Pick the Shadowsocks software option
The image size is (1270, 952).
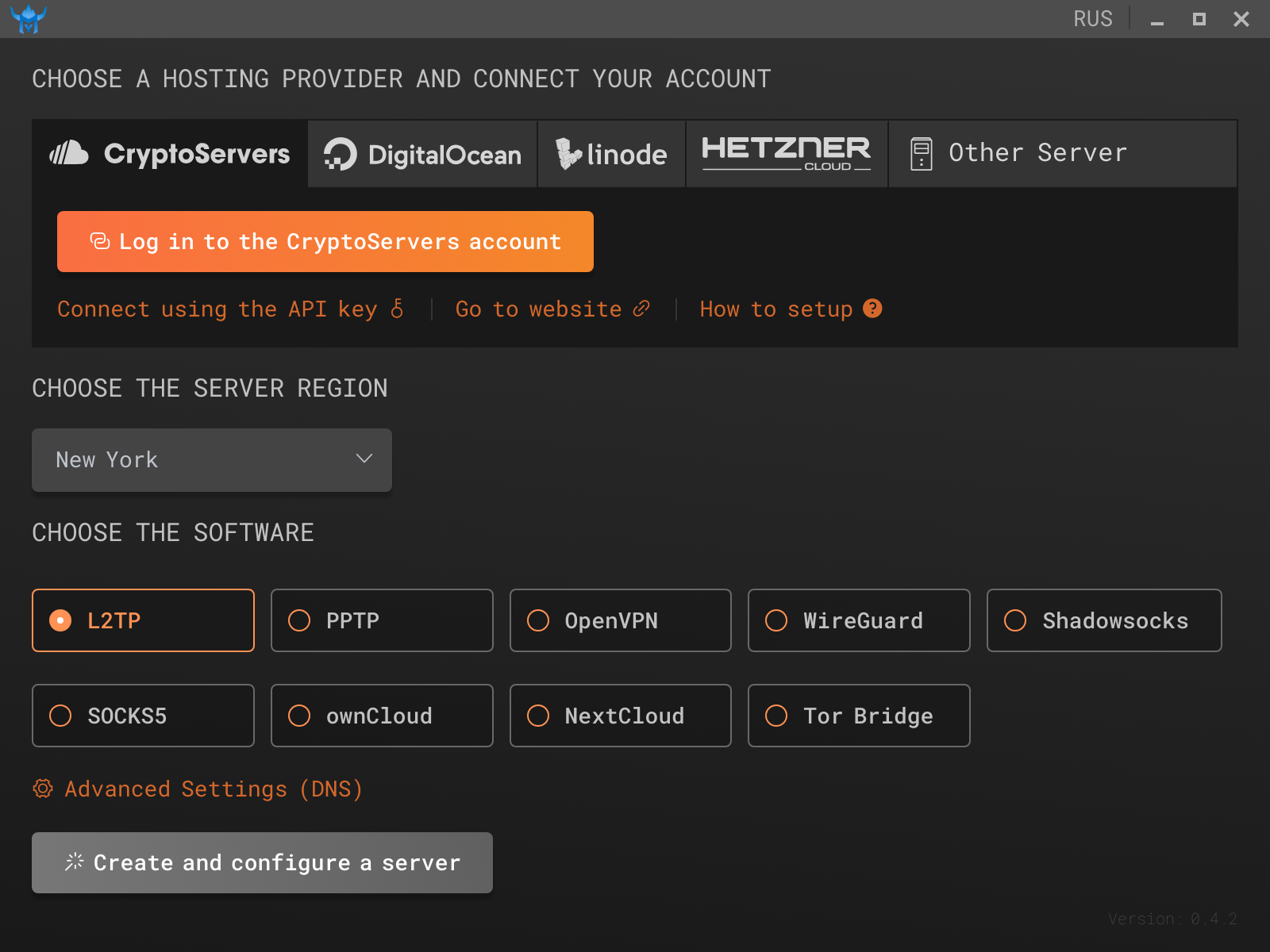[x=1104, y=620]
